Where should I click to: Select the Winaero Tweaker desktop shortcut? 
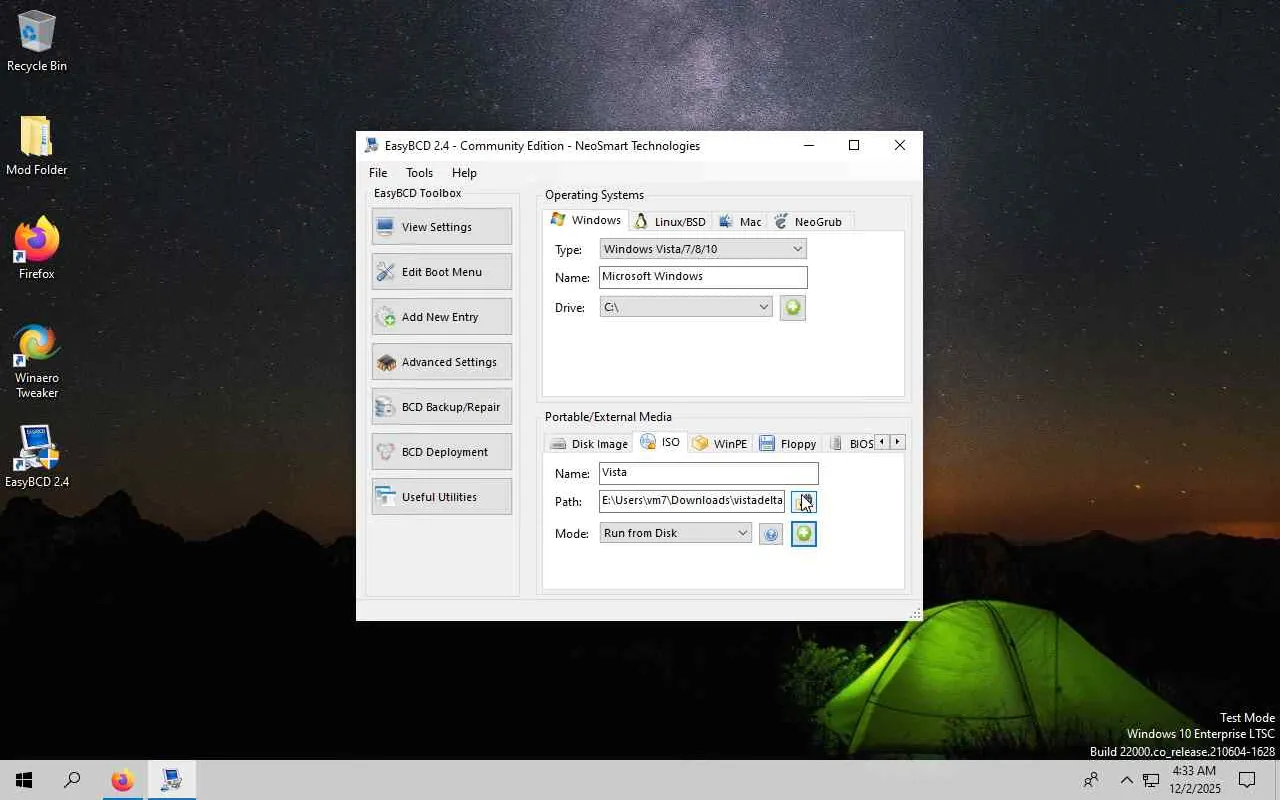[37, 360]
